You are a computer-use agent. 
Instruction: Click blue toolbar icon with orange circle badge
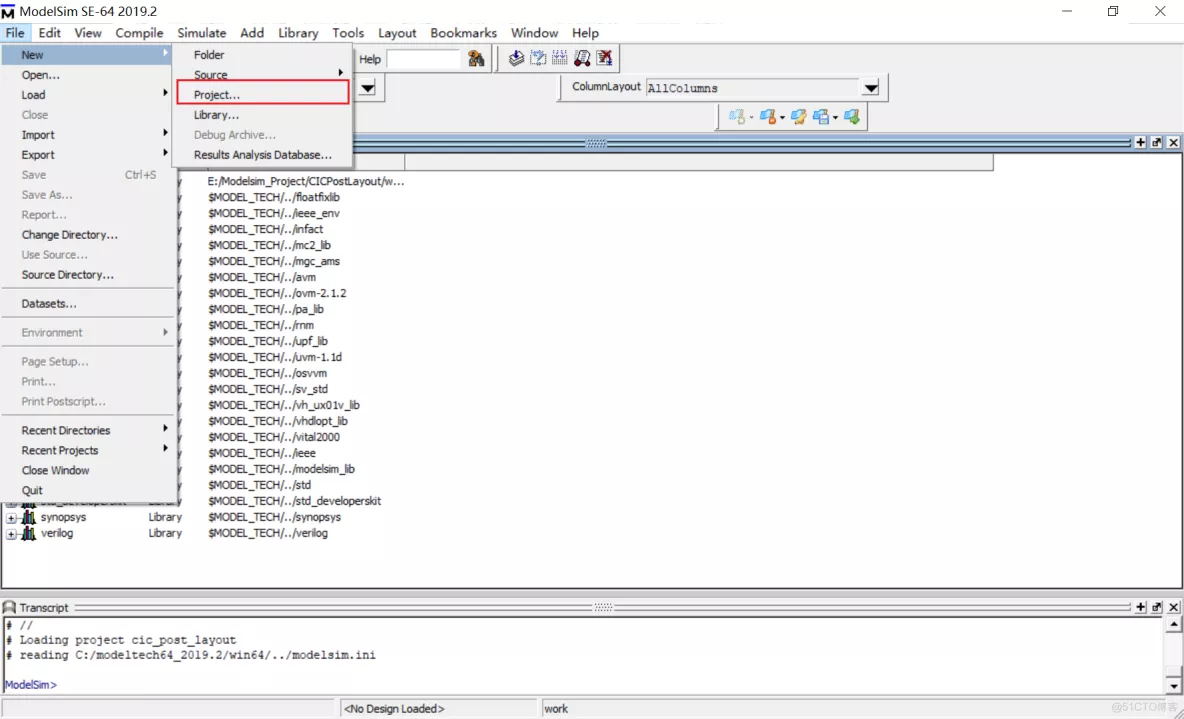click(x=768, y=116)
